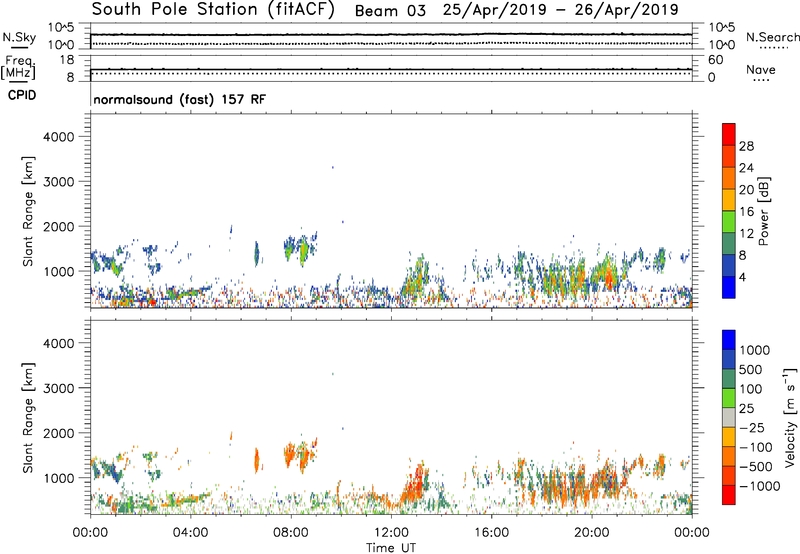Click the "28" label on Power colorbar

click(746, 146)
